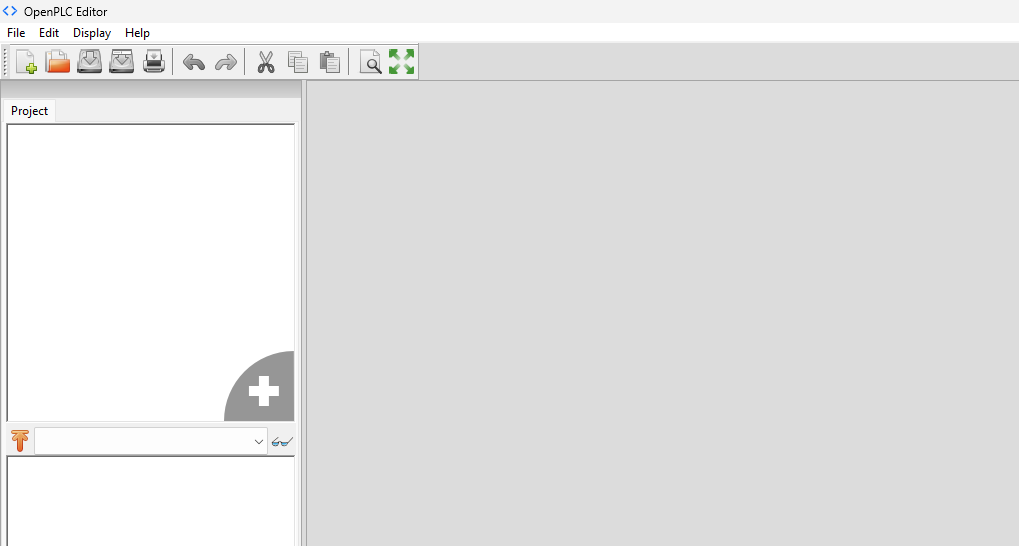Expand the instance selector combo box

point(258,441)
